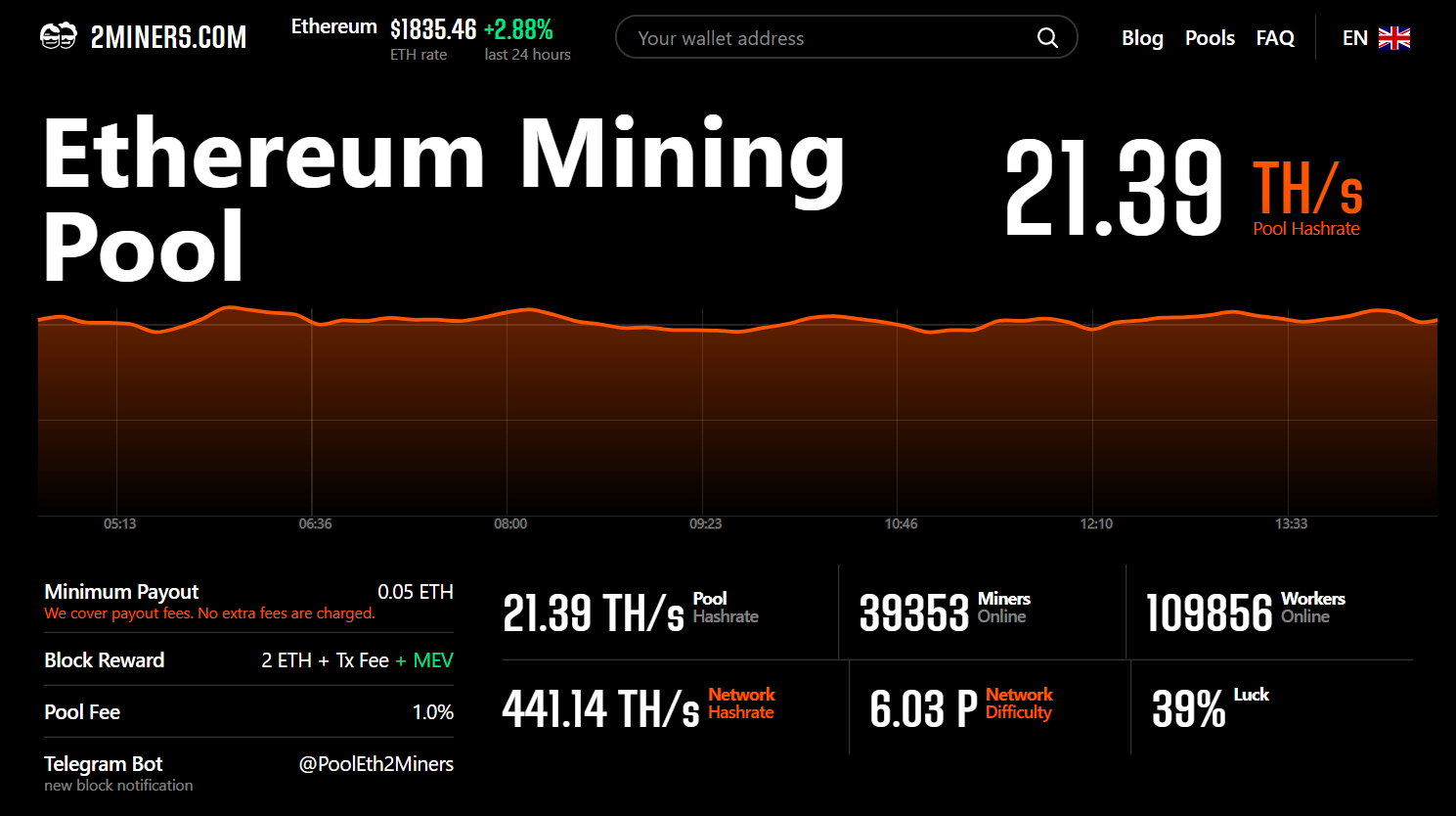Open the FAQ page
Screen dimensions: 1456x816
(1275, 37)
